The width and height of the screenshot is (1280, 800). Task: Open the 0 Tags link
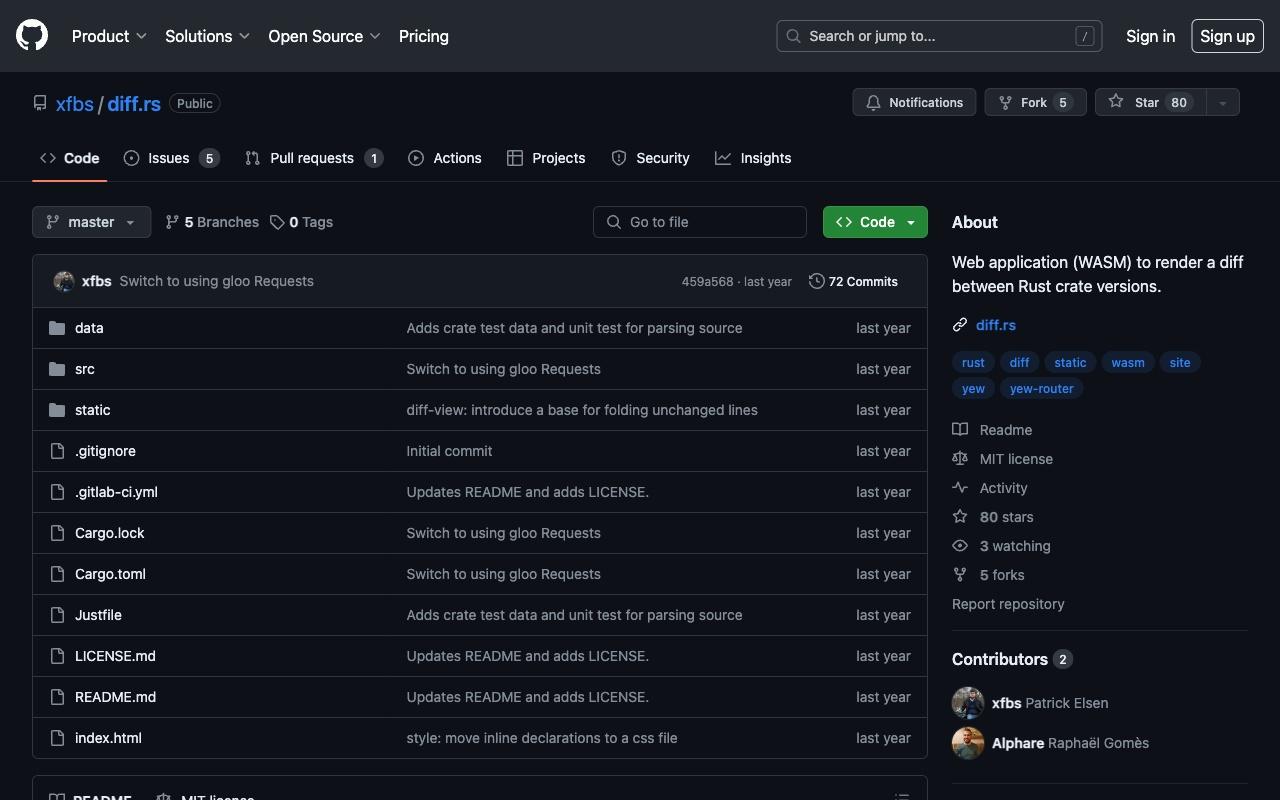(x=301, y=222)
